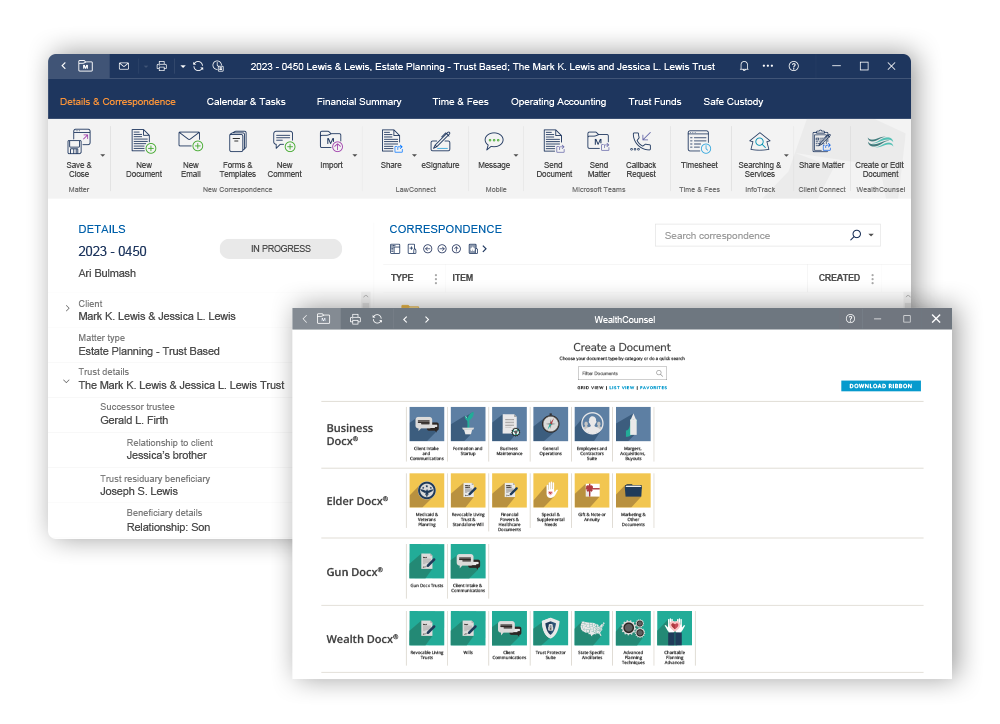Click the DOWNLOAD RIBBON button
This screenshot has width=1000, height=724.
[x=880, y=385]
